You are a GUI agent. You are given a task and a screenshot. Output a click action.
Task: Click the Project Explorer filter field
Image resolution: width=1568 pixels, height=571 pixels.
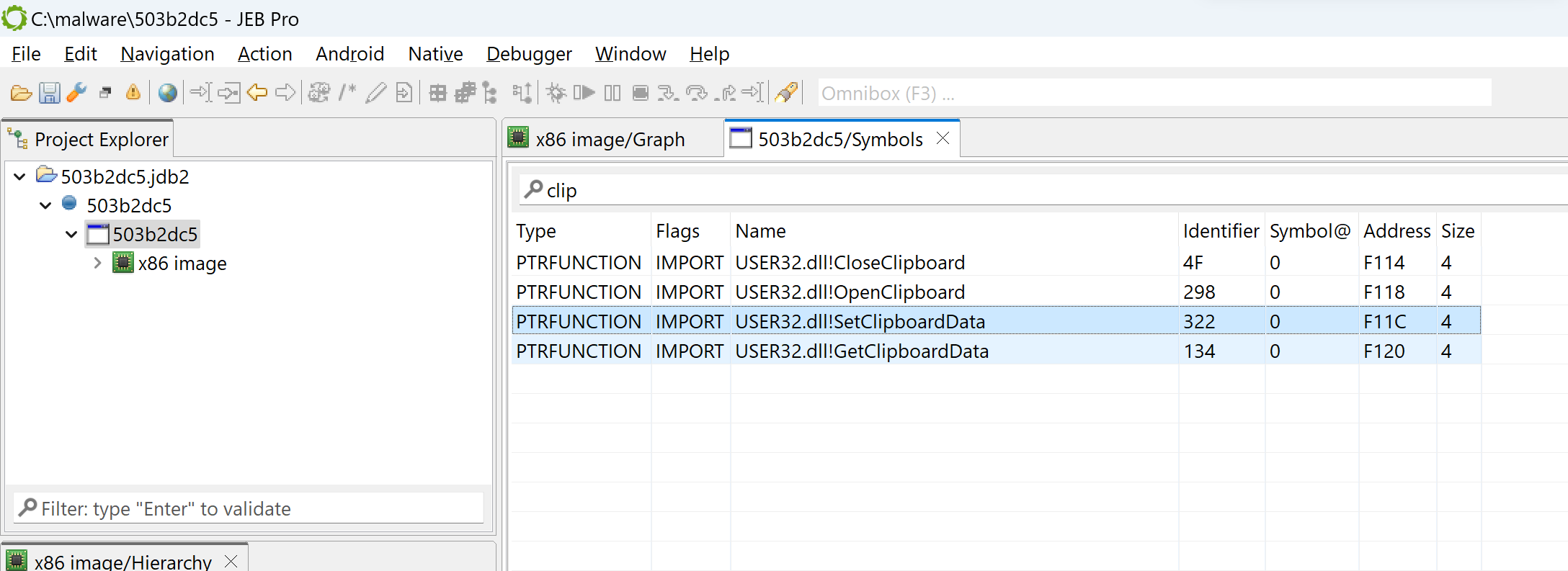click(x=248, y=509)
